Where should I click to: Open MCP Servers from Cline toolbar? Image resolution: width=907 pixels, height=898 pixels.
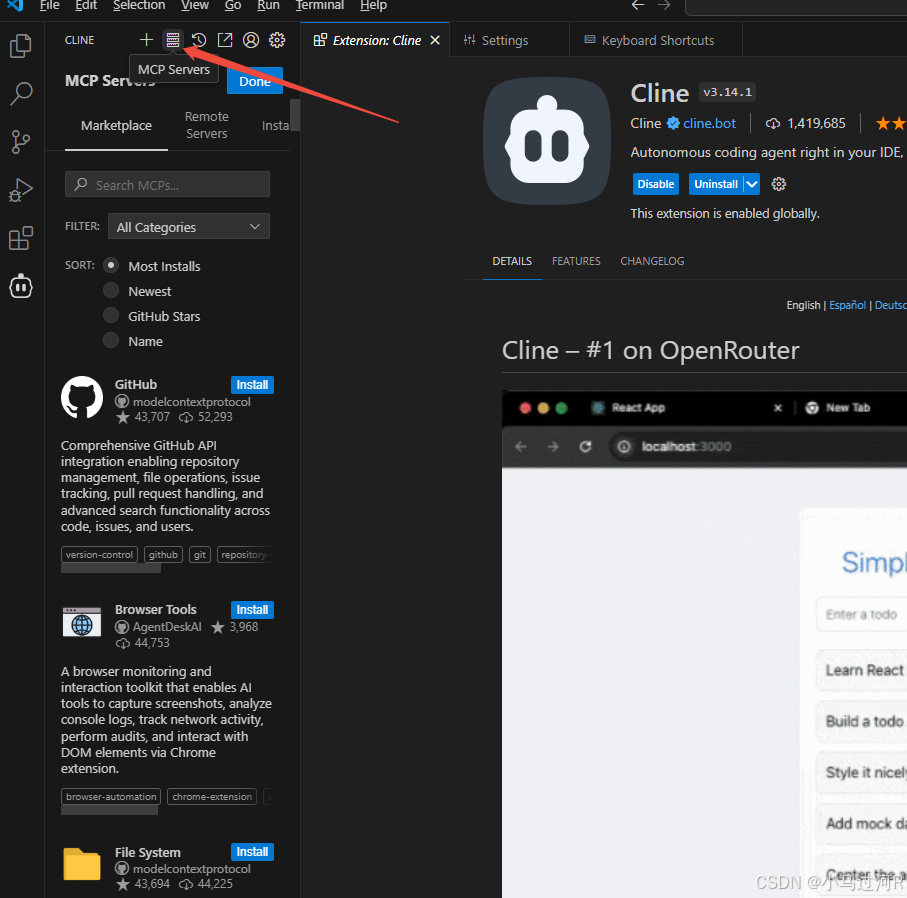tap(173, 40)
